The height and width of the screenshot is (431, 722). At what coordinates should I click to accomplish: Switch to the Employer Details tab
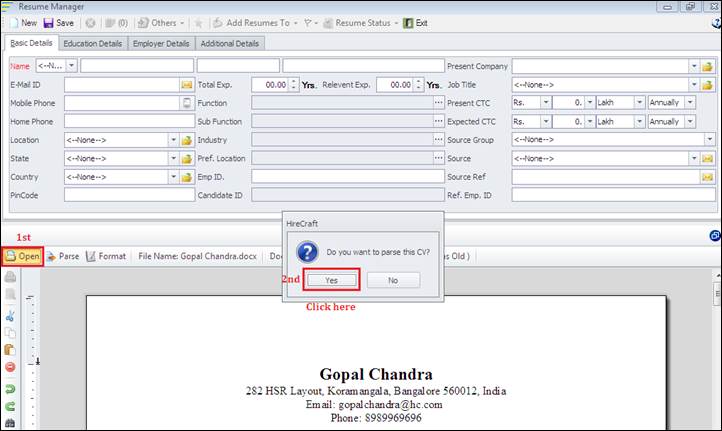point(161,44)
